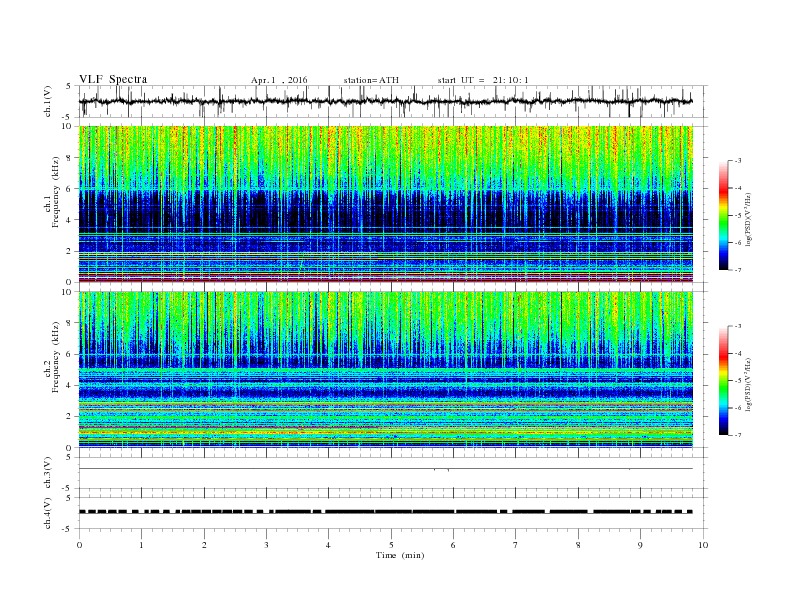Click the flat ch.3 voltage trace
The height and width of the screenshot is (612, 792).
click(x=386, y=469)
